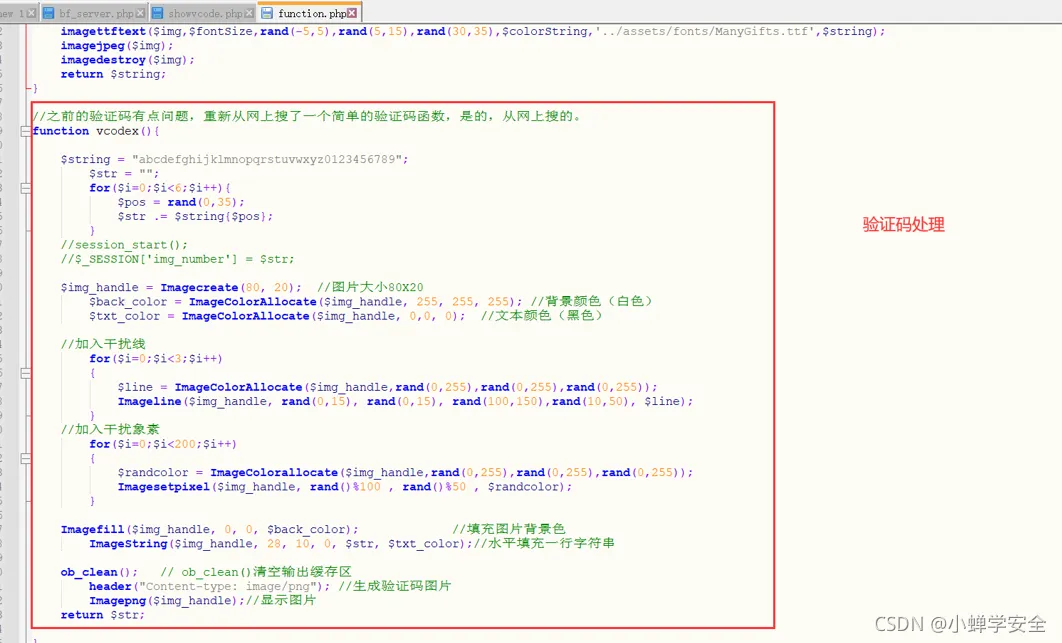The image size is (1062, 643).
Task: Click the '$back_color = ImageColorAllocate' line
Action: click(x=370, y=302)
